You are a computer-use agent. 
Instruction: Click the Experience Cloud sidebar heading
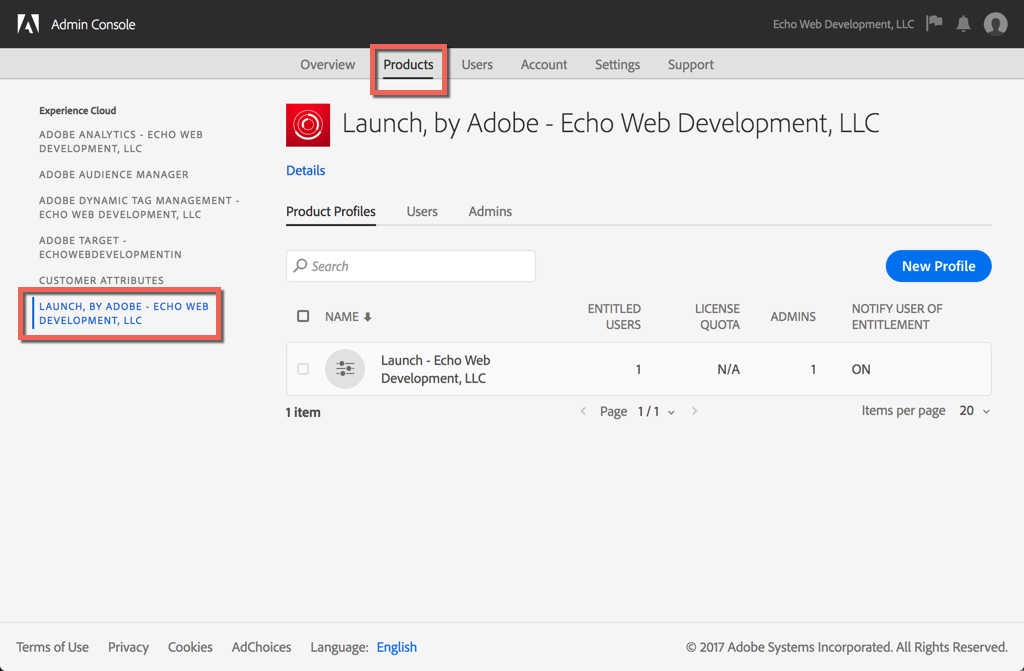(x=78, y=110)
